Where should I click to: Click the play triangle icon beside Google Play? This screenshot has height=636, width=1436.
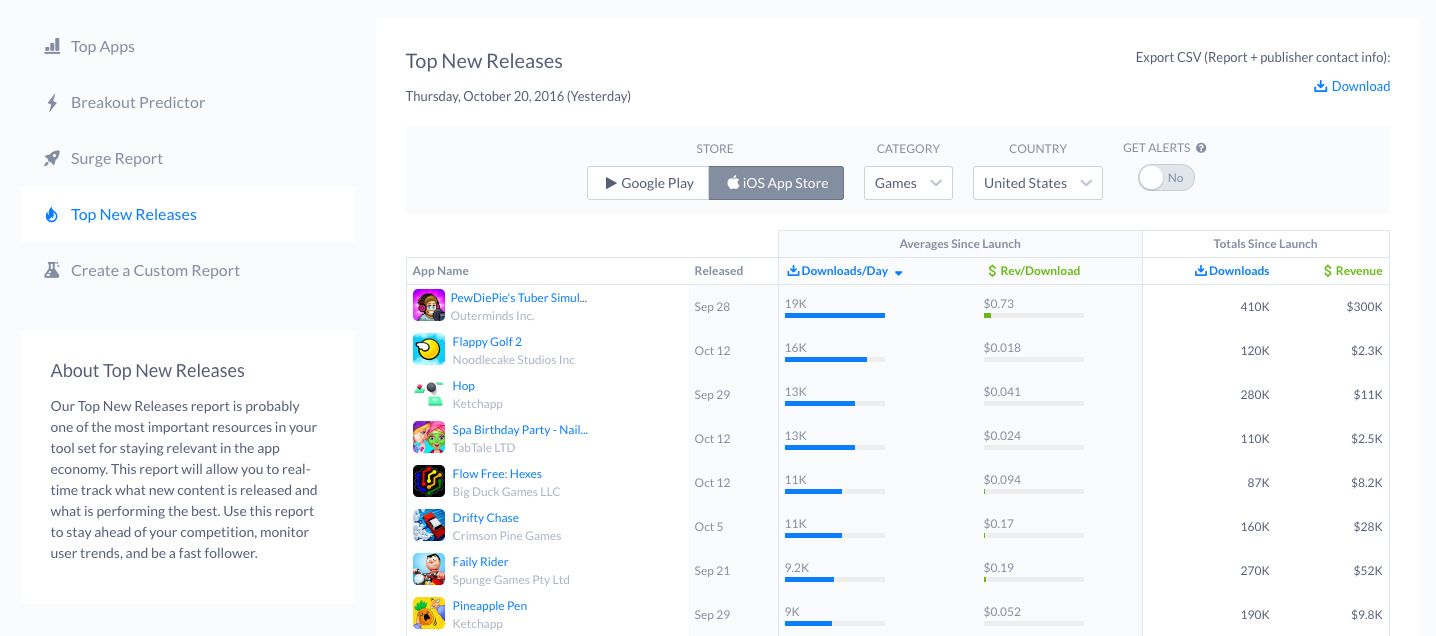tap(611, 182)
